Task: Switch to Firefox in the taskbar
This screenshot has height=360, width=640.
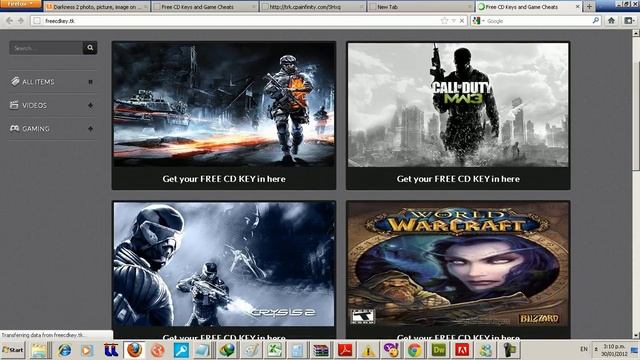Action: pyautogui.click(x=134, y=350)
